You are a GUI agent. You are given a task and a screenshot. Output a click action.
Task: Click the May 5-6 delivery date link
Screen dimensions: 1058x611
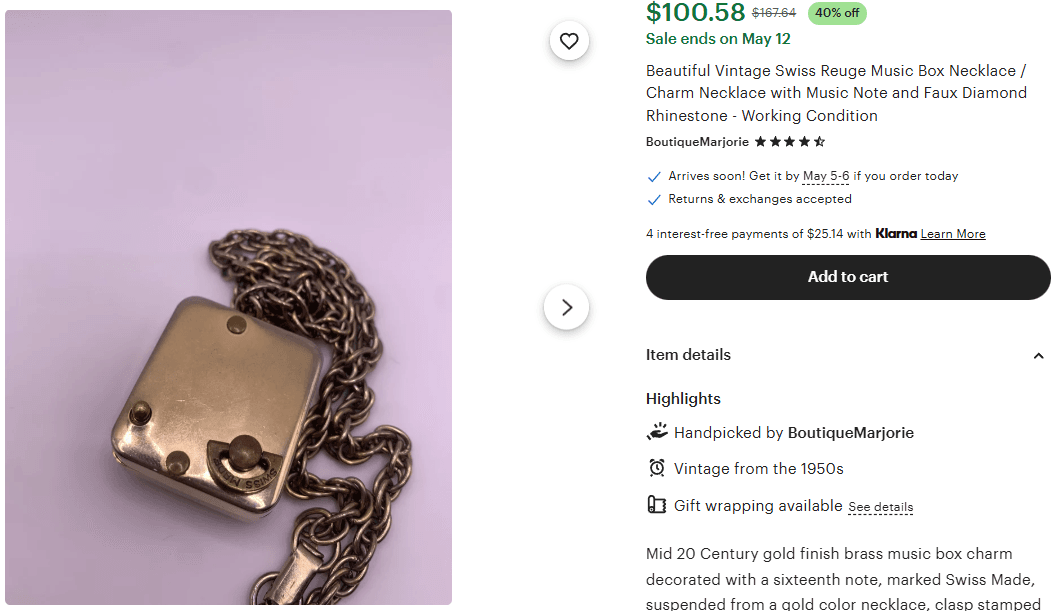(x=825, y=176)
